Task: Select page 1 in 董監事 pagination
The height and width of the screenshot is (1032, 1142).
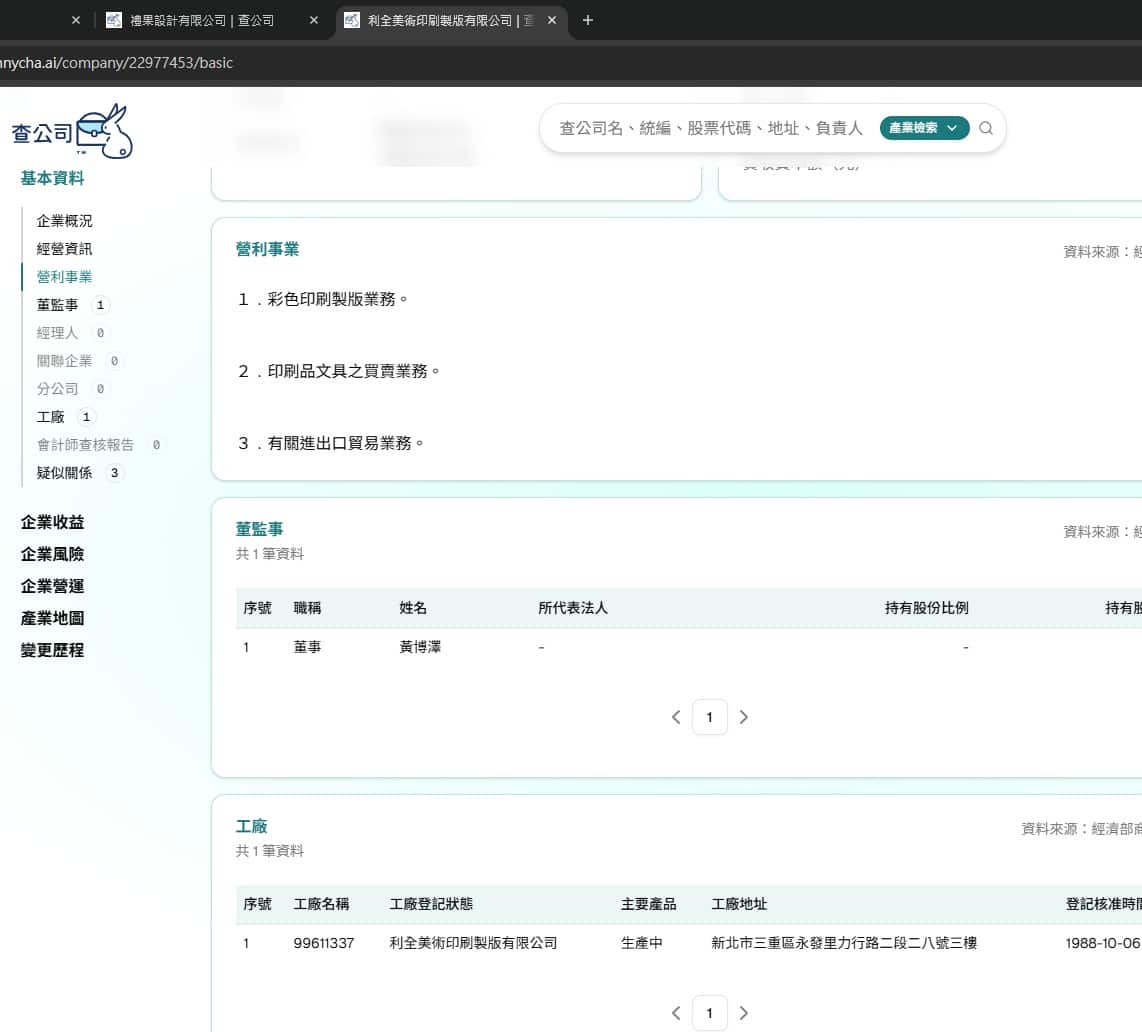Action: [709, 717]
